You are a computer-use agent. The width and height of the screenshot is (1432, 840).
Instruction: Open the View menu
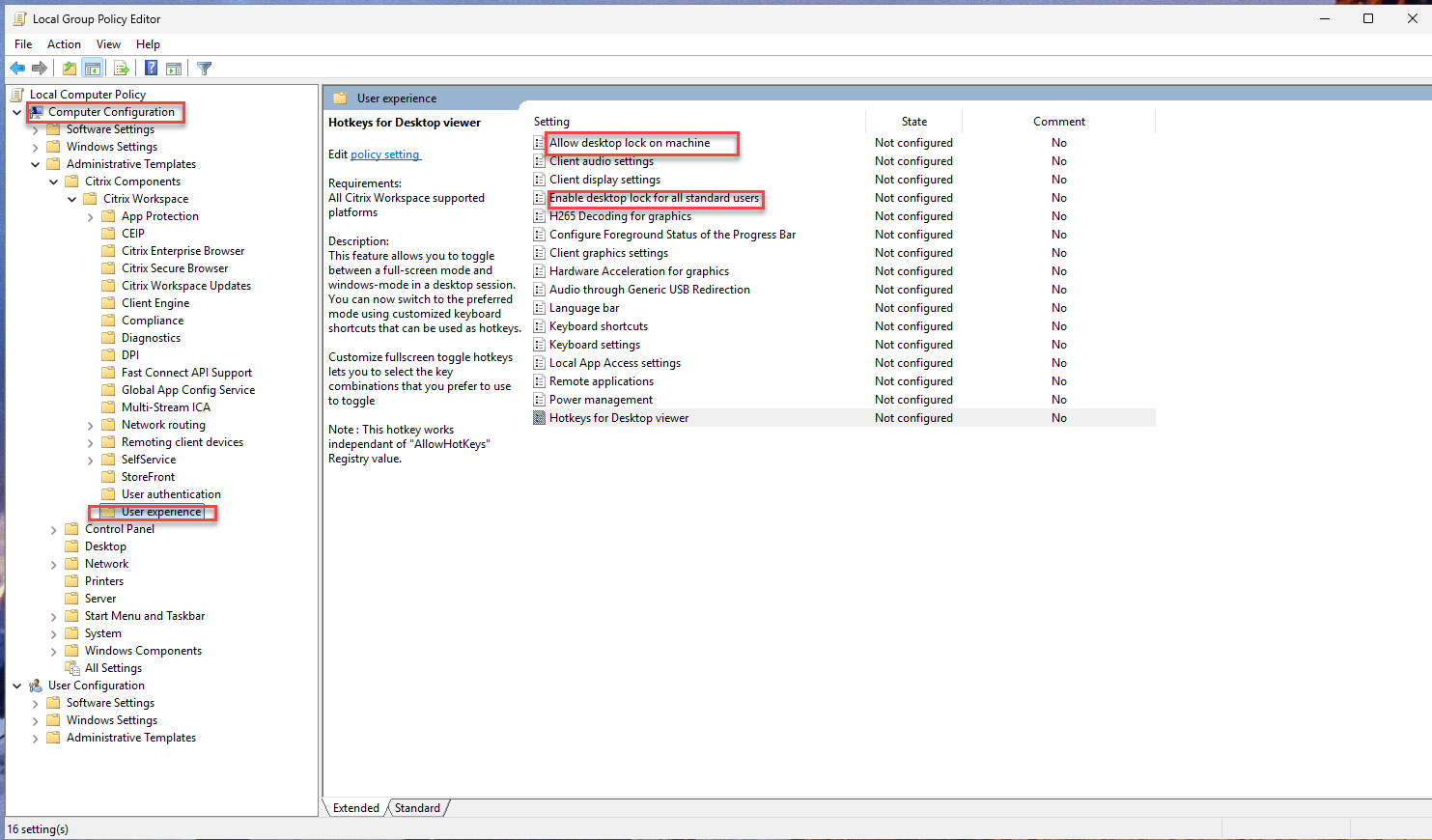pos(108,44)
